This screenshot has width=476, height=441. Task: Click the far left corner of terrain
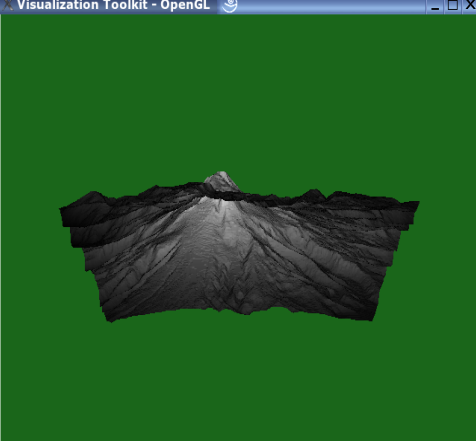tap(63, 211)
